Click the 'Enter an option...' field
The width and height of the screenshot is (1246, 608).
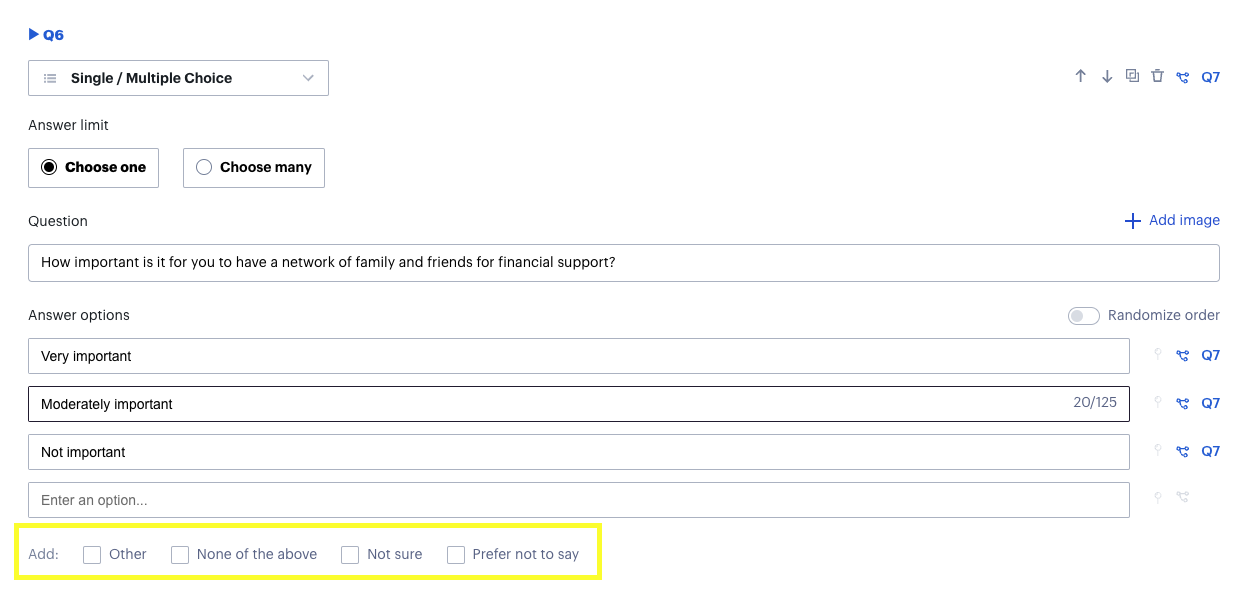578,500
